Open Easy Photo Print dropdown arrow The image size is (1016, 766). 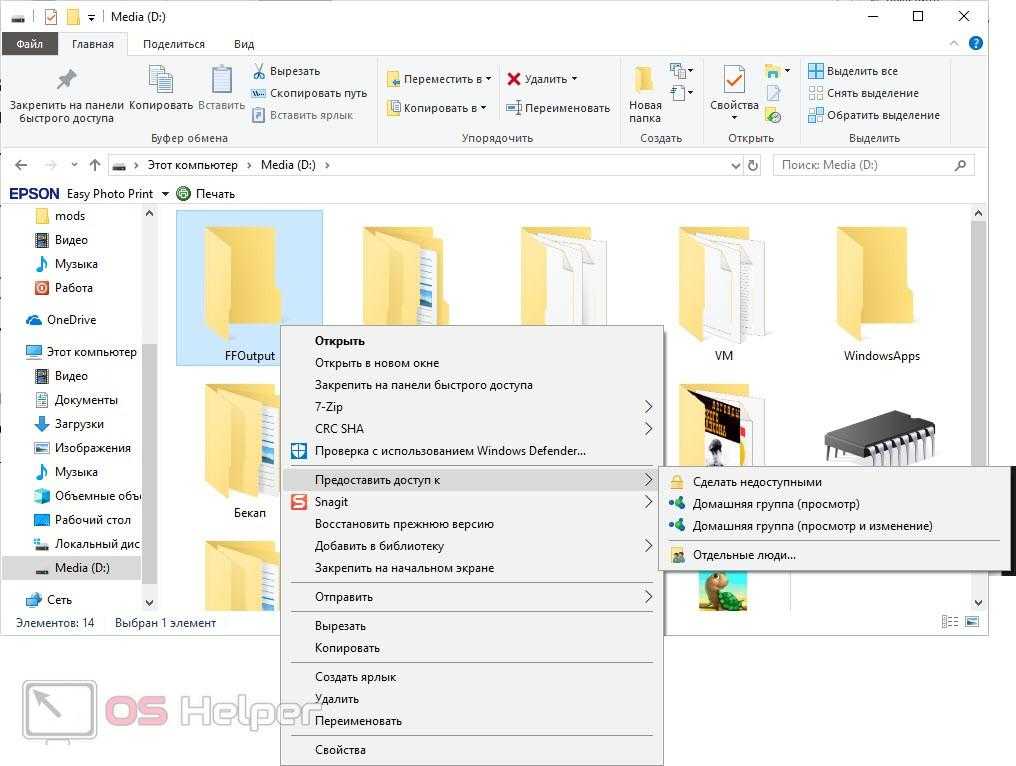[165, 194]
